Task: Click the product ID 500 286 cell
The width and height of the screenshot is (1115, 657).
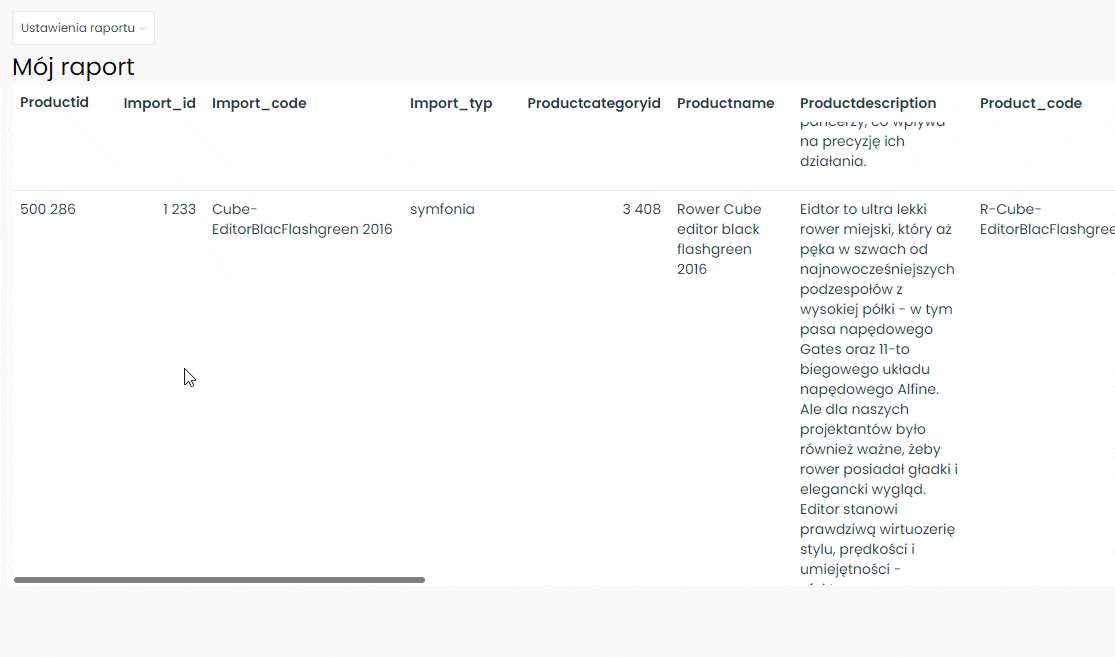Action: 48,209
